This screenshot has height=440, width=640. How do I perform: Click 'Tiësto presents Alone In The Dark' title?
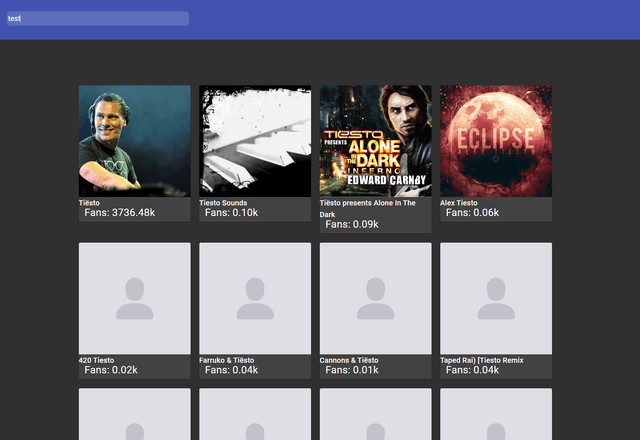[x=367, y=209]
